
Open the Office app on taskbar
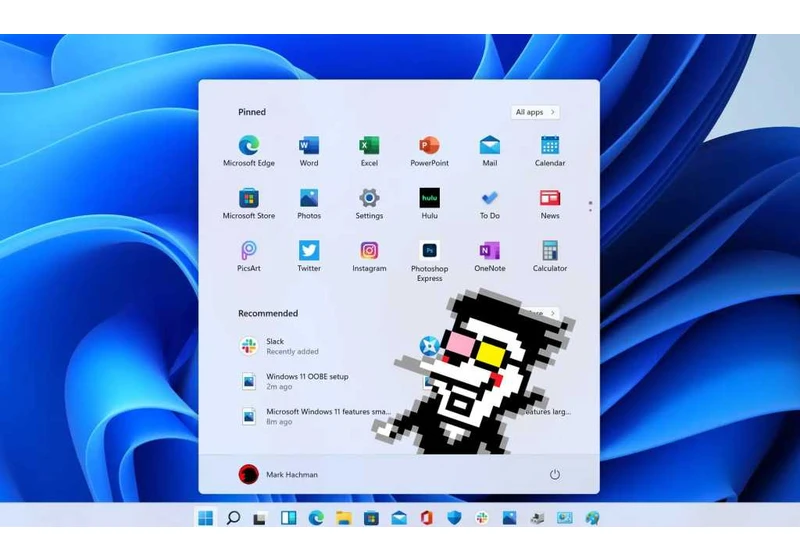pyautogui.click(x=427, y=518)
